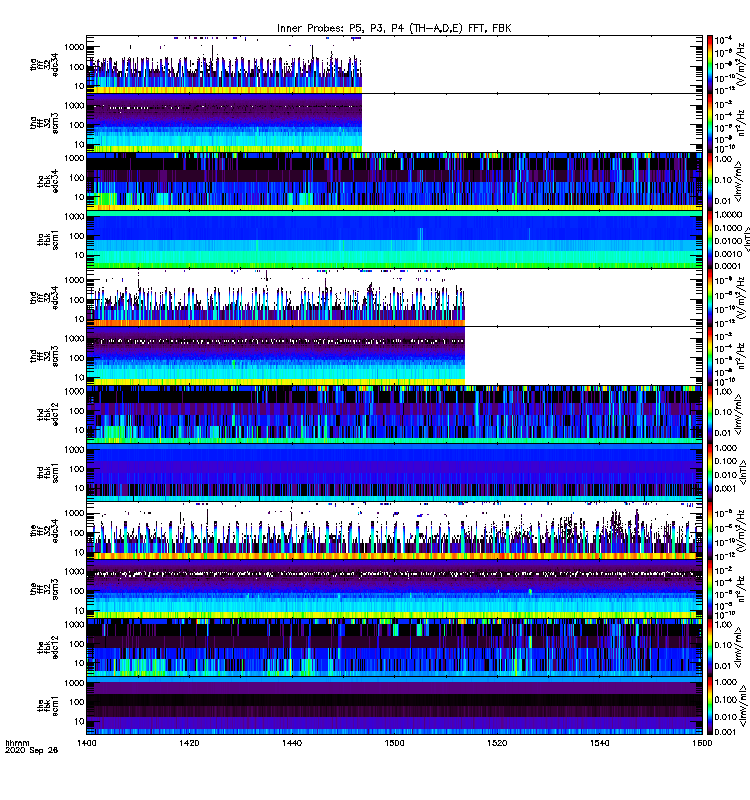Click the <|mV/m|> unit beside thd fbk edc12
The height and width of the screenshot is (800, 750).
(739, 414)
